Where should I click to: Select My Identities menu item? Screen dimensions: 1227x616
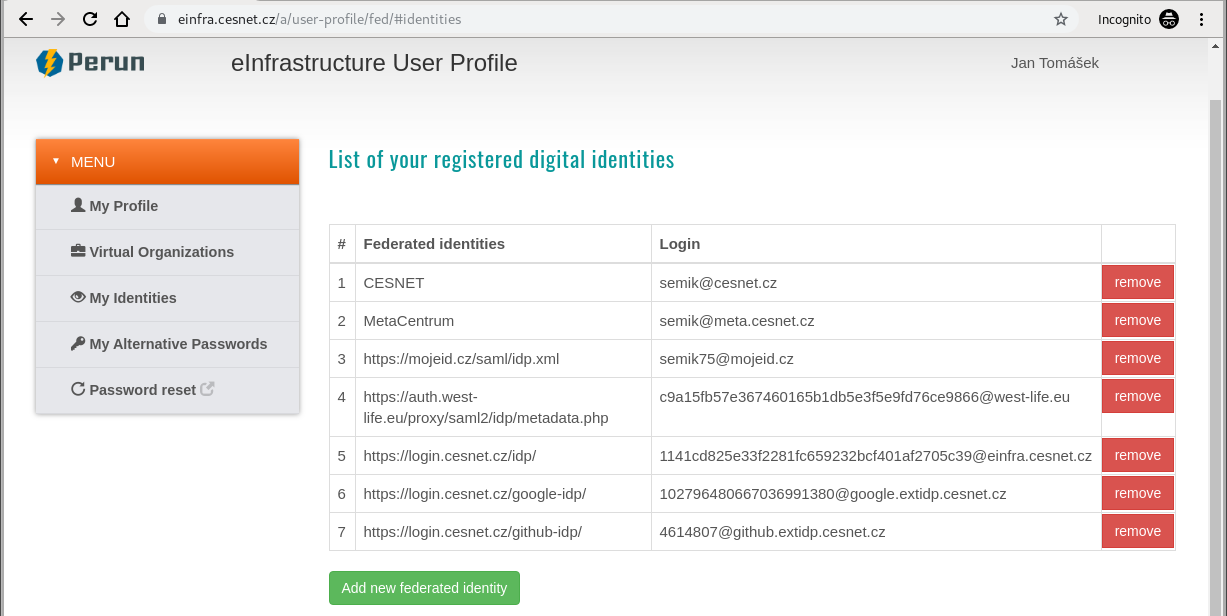click(167, 299)
